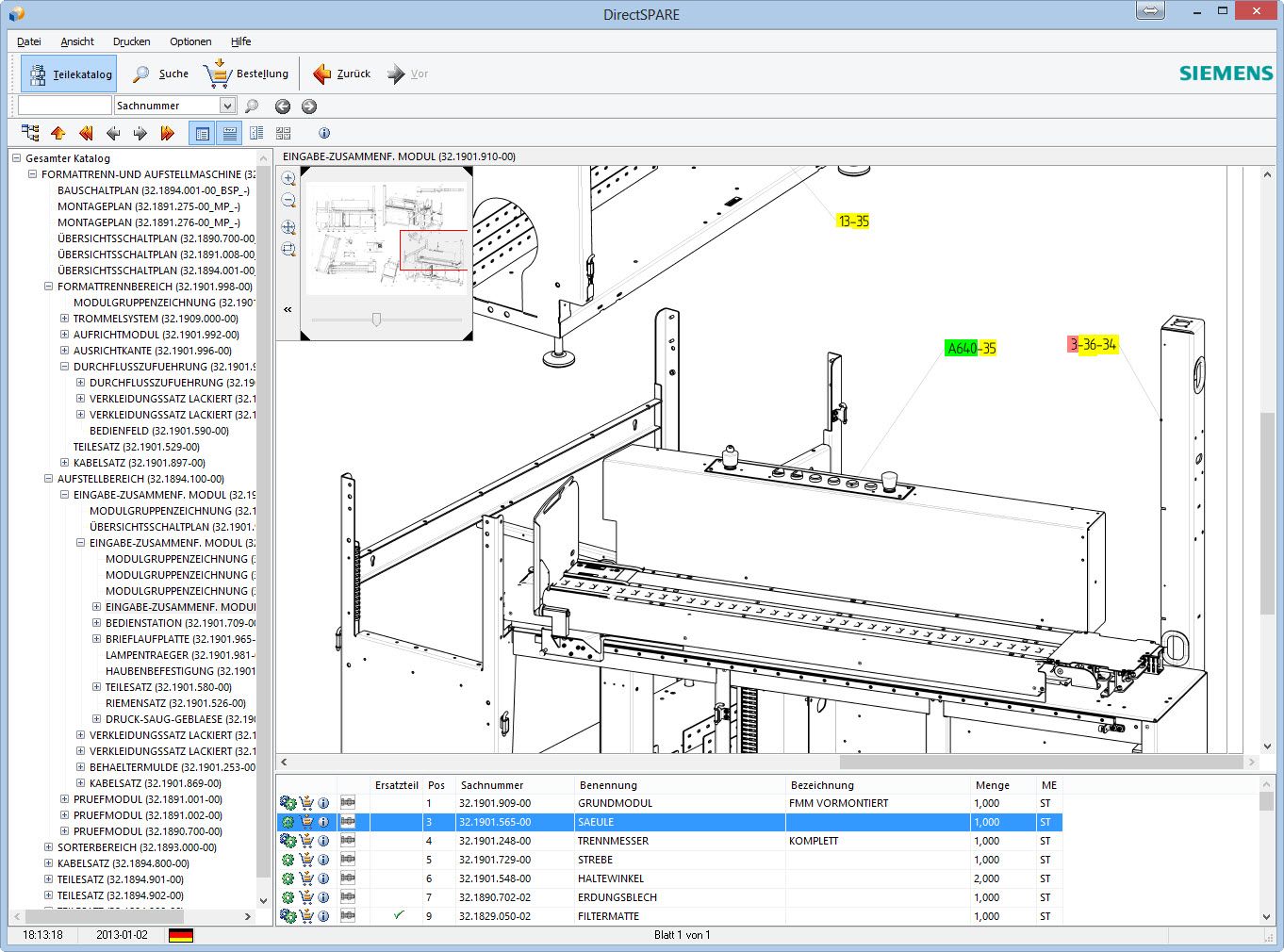Image resolution: width=1284 pixels, height=952 pixels.
Task: Adjust the zoom slider under the overview thumbnail
Action: coord(376,320)
